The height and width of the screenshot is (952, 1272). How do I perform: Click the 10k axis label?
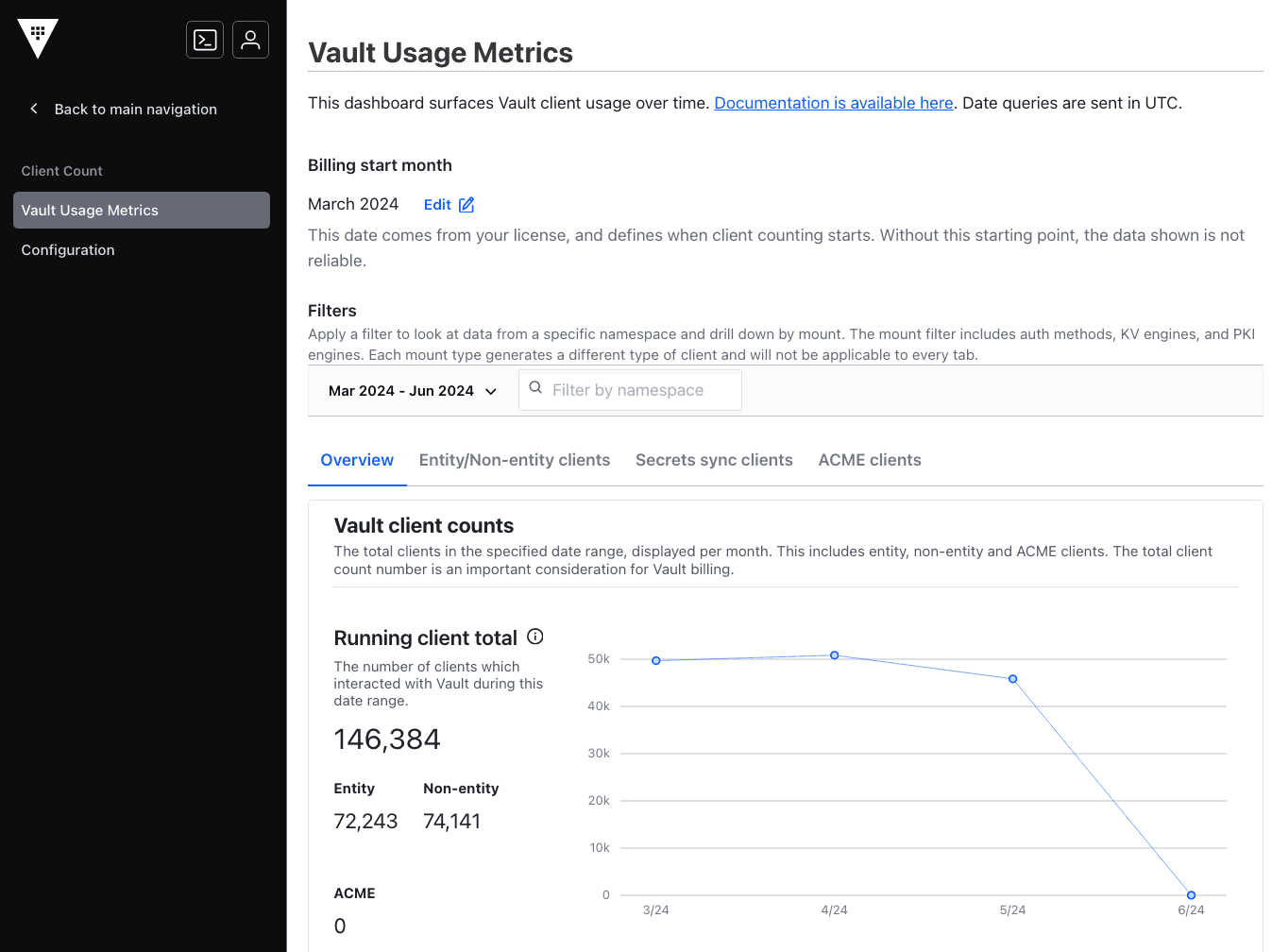600,848
